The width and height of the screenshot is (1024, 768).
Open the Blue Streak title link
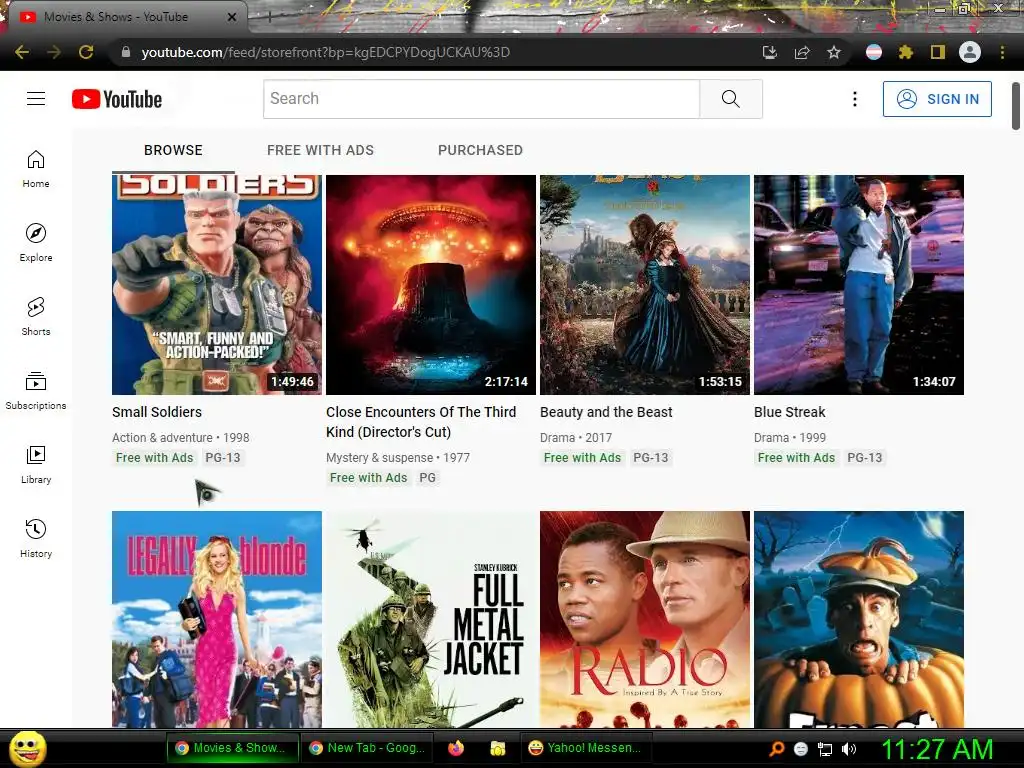[x=790, y=412]
